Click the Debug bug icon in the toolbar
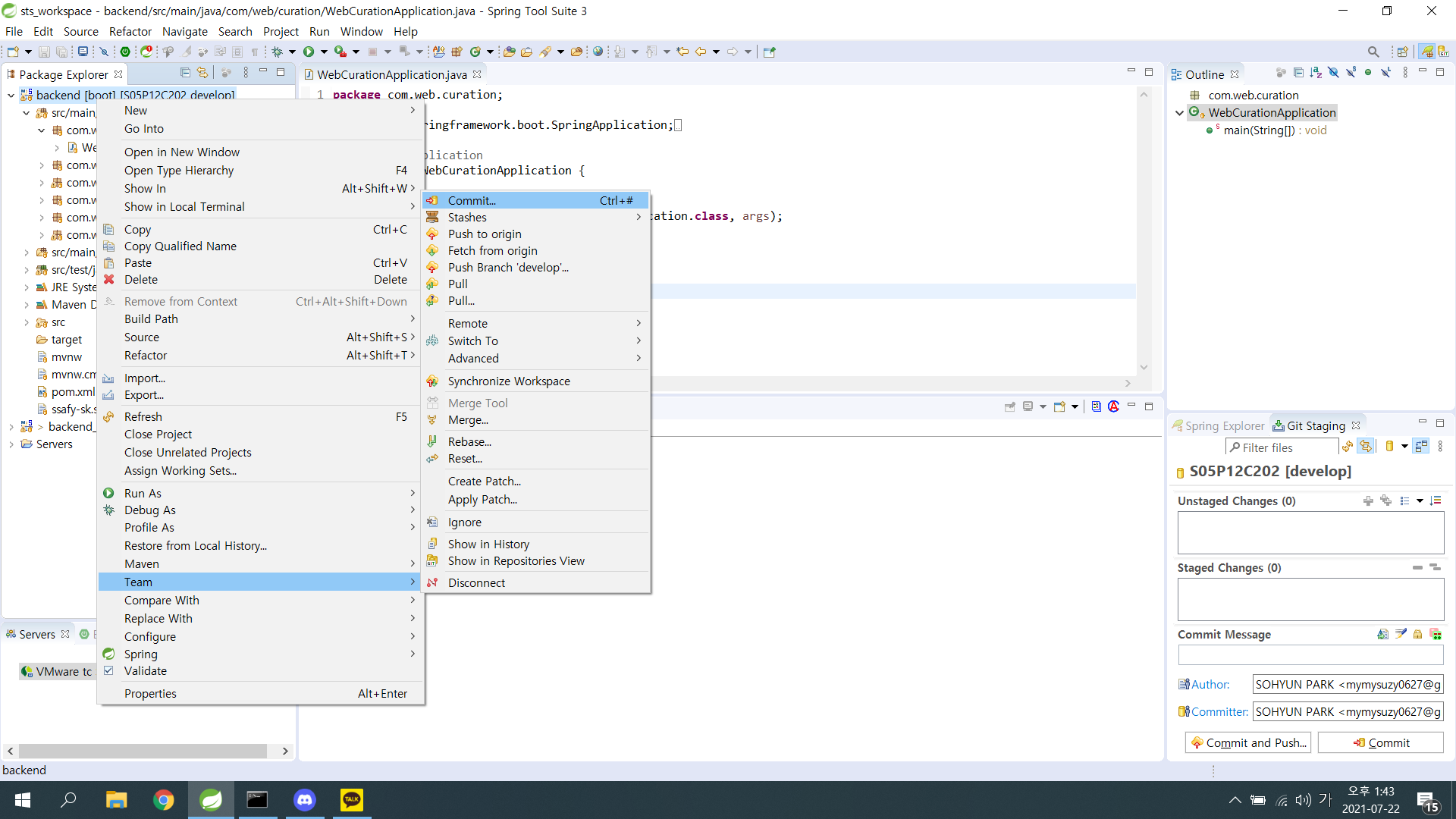This screenshot has width=1456, height=819. click(278, 52)
